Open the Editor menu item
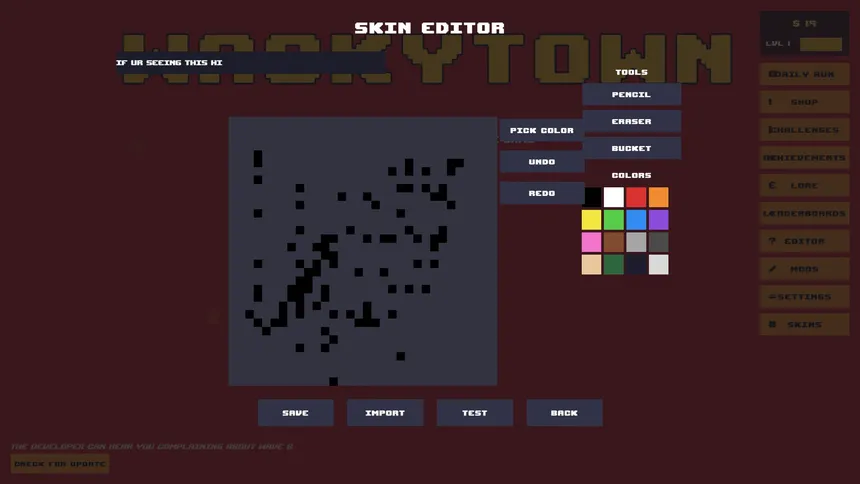The height and width of the screenshot is (484, 860). tap(805, 241)
